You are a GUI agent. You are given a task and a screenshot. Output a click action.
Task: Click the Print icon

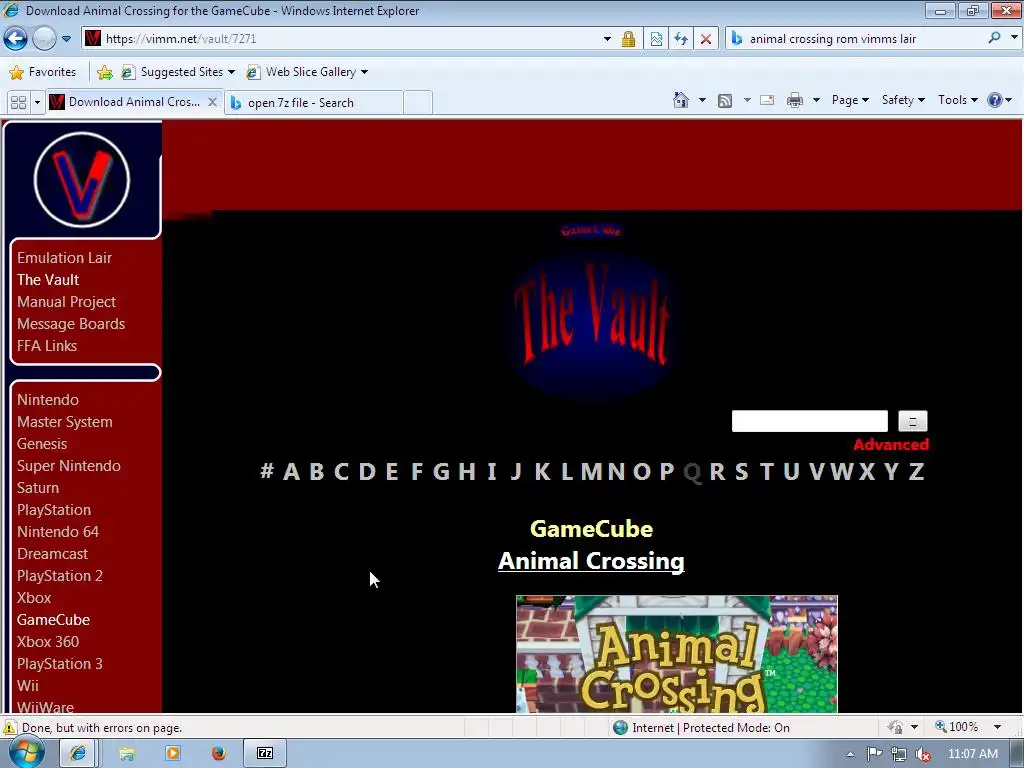coord(795,100)
